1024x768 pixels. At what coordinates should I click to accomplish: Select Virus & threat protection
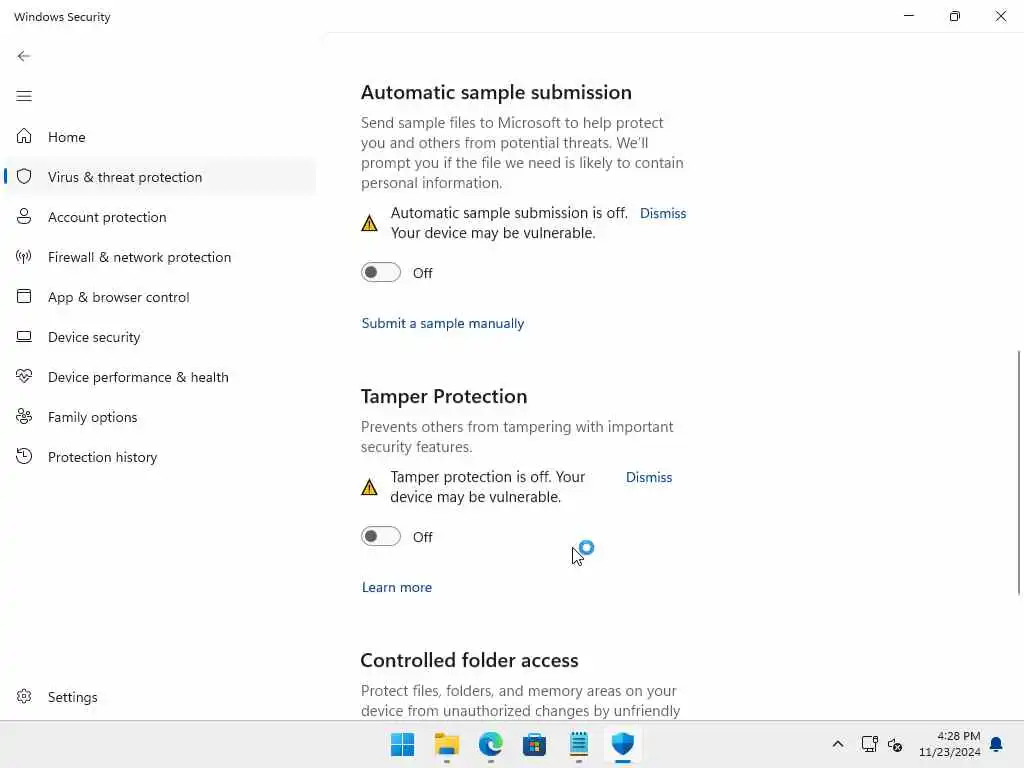(159, 176)
